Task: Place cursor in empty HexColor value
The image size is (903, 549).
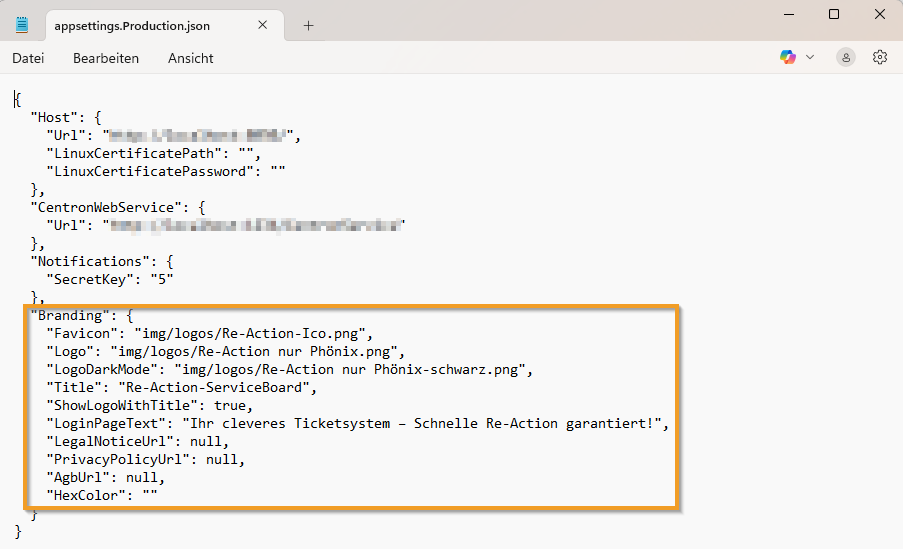Action: pyautogui.click(x=150, y=495)
